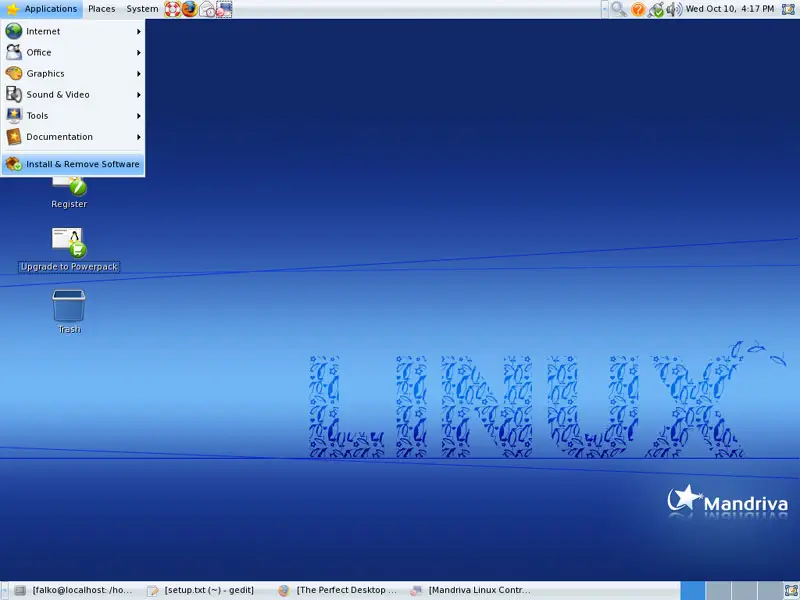Switch to the second workspace in the pager
This screenshot has height=600, width=800.
[718, 590]
